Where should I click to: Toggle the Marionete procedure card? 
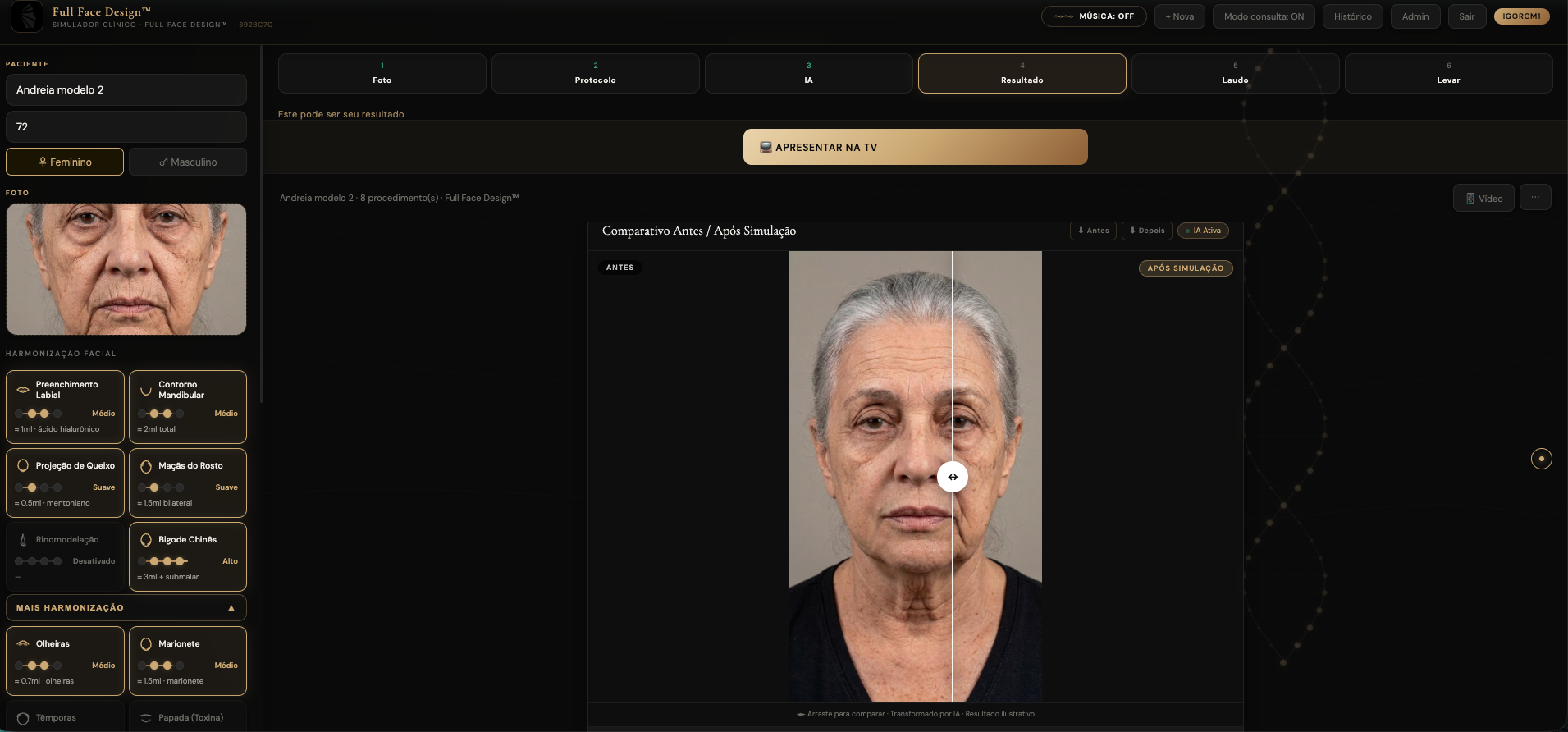(188, 661)
